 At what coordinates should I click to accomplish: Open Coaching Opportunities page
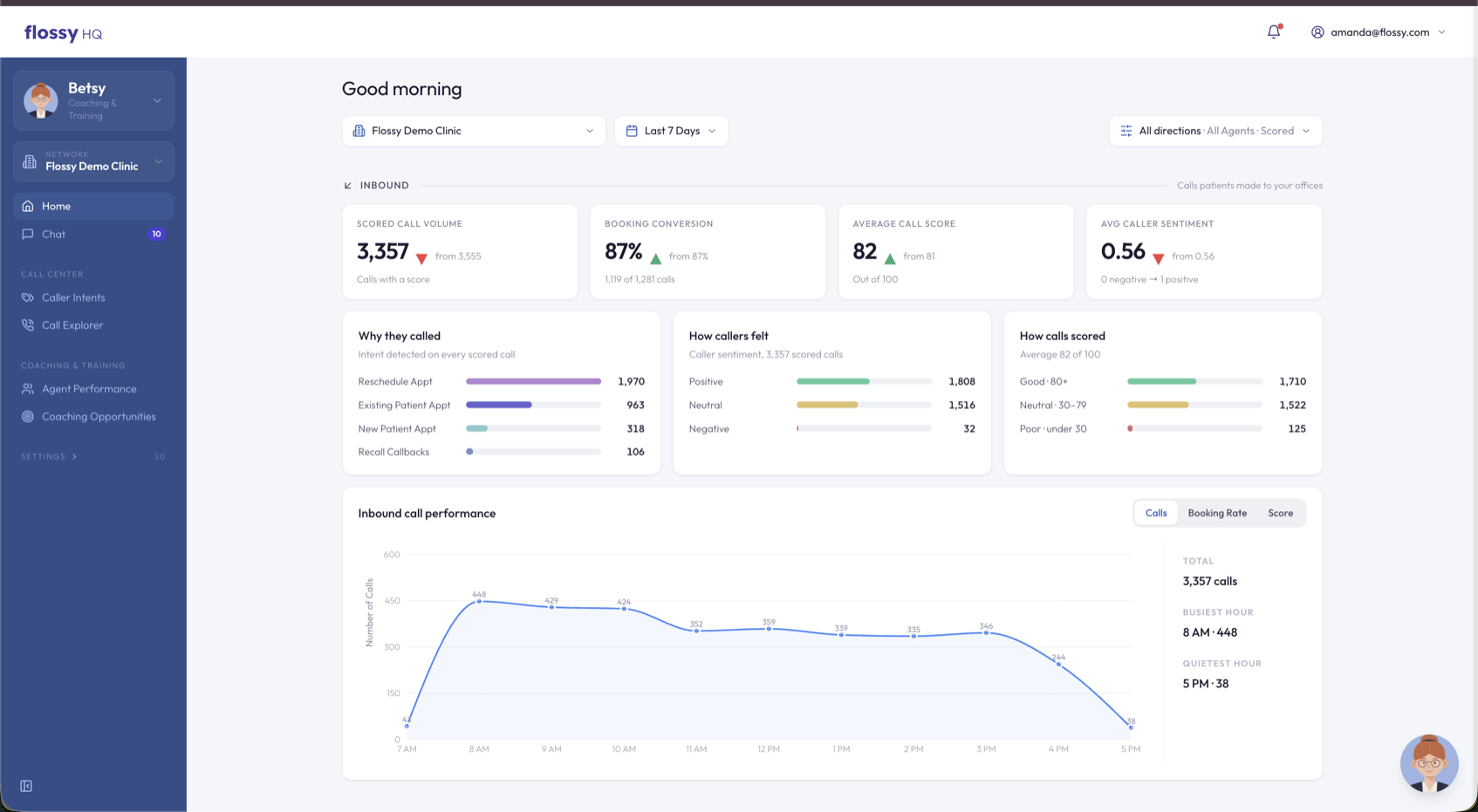93,417
